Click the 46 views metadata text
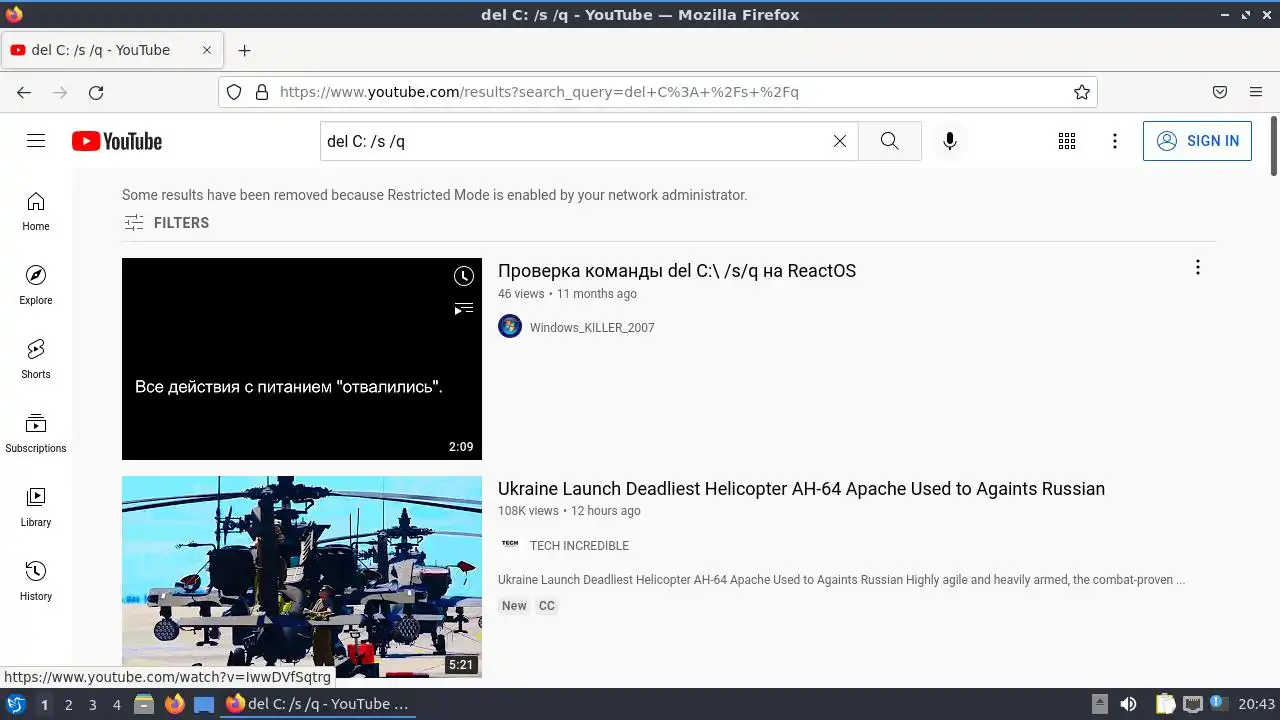The image size is (1280, 720). 521,294
